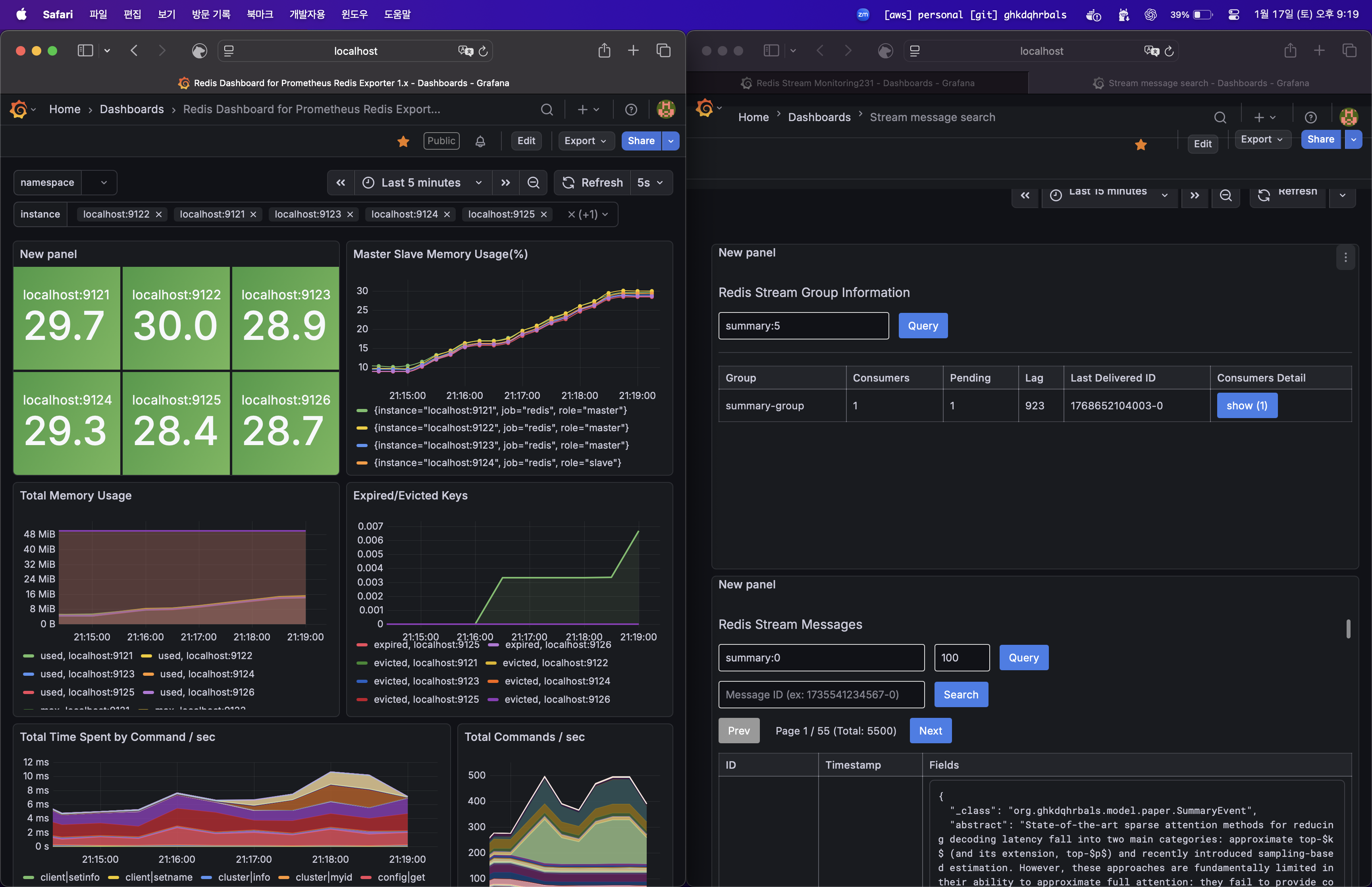
Task: Open the Export dropdown in left window
Action: point(585,141)
